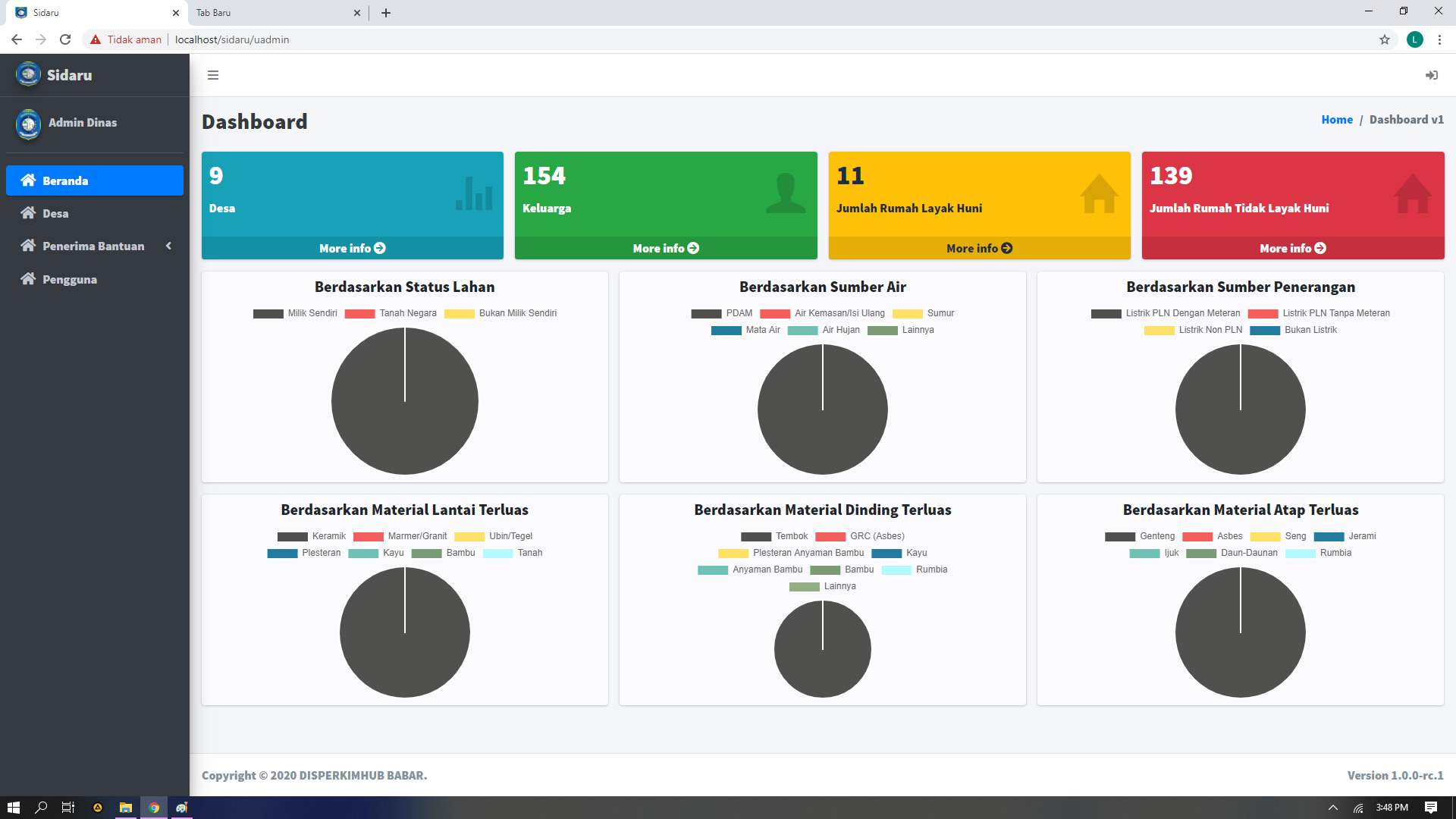Screen dimensions: 1456x819
Task: Expand the Penerima Bantuan submenu
Action: tap(94, 246)
